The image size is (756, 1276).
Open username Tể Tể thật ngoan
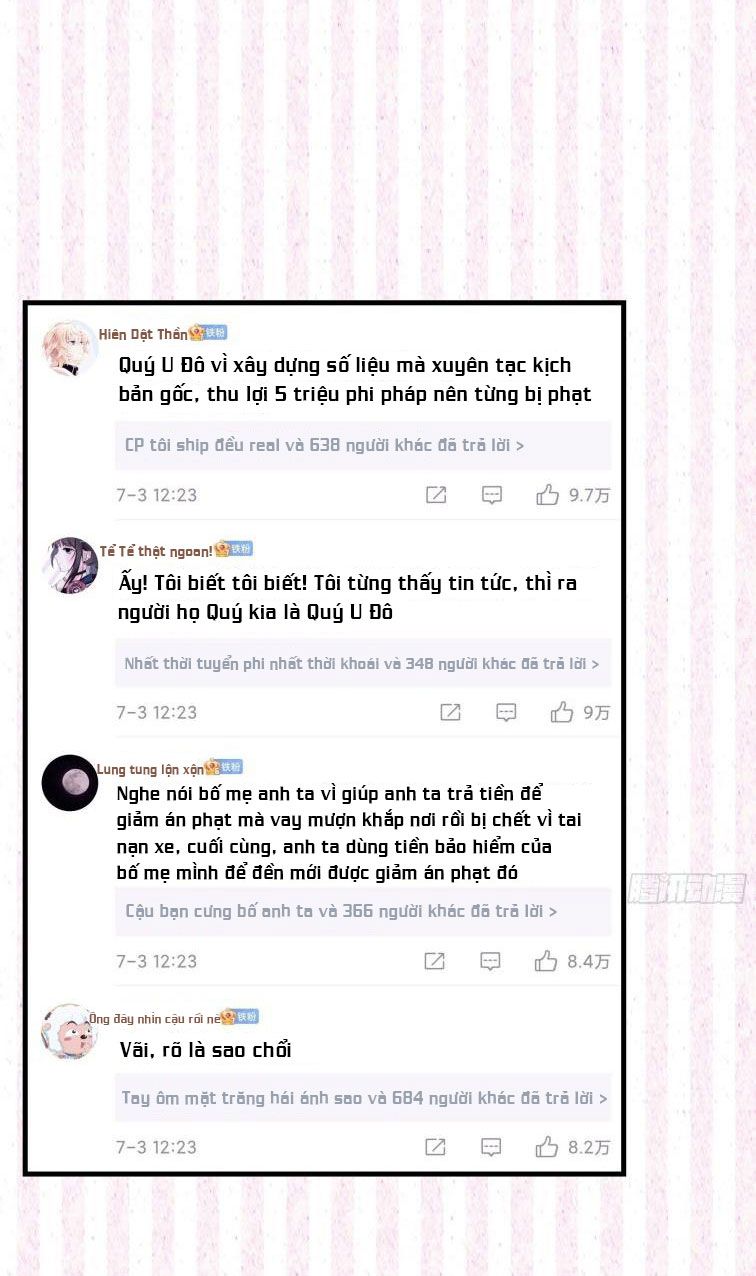155,551
